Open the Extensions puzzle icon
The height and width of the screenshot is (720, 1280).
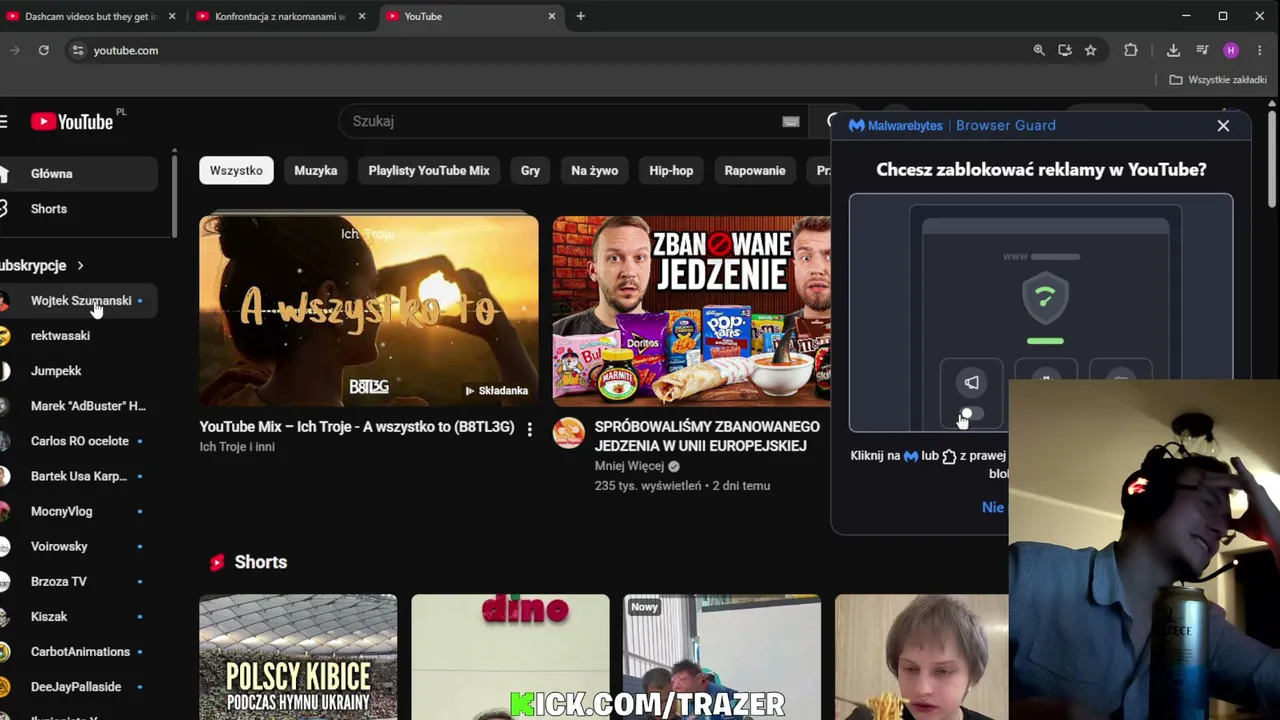coord(1131,50)
